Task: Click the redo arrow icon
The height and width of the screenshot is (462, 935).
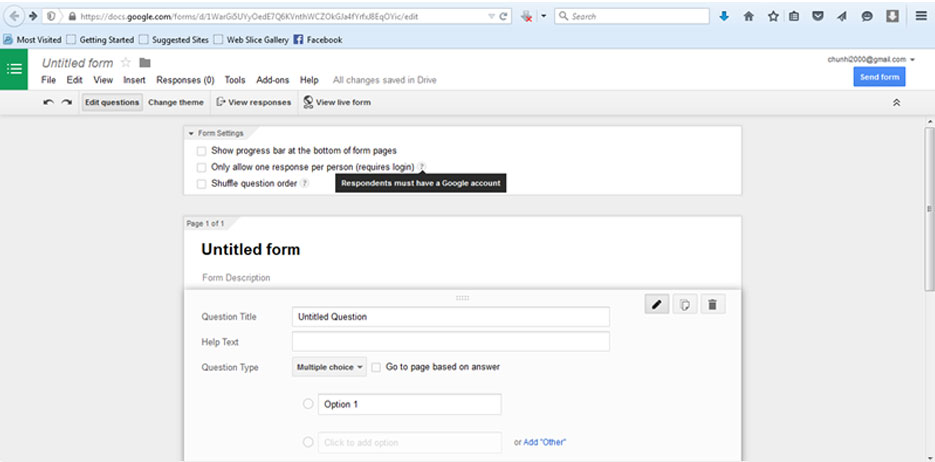Action: tap(67, 102)
